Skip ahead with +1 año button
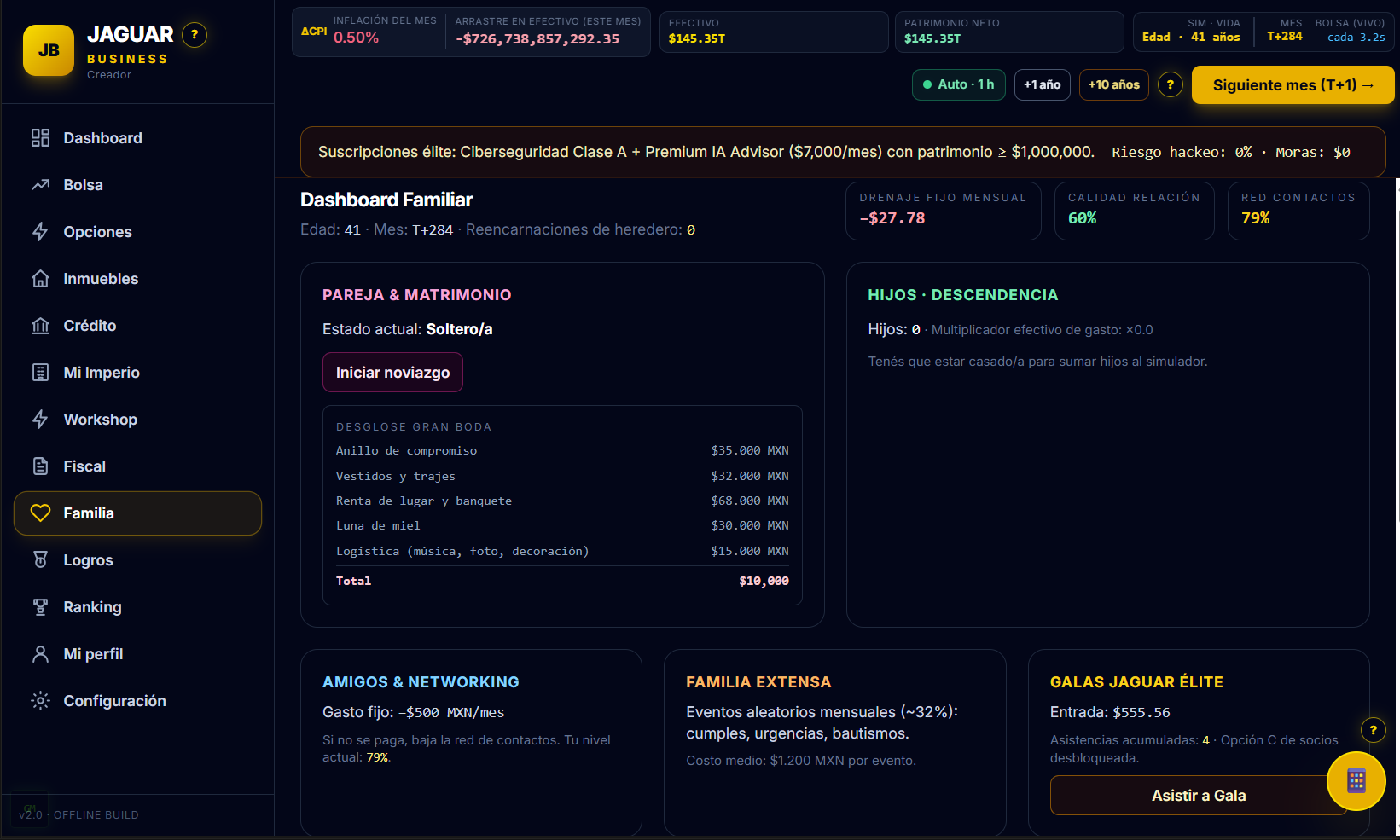1400x840 pixels. pos(1042,84)
